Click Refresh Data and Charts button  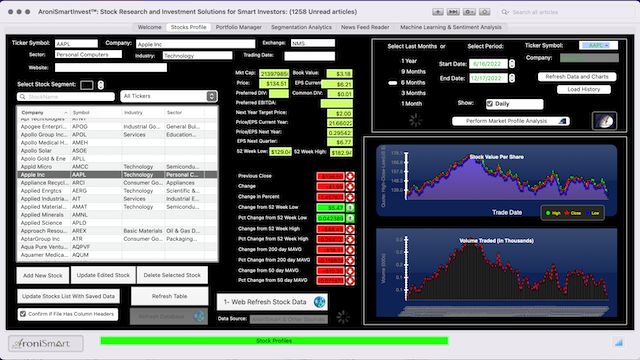click(577, 77)
